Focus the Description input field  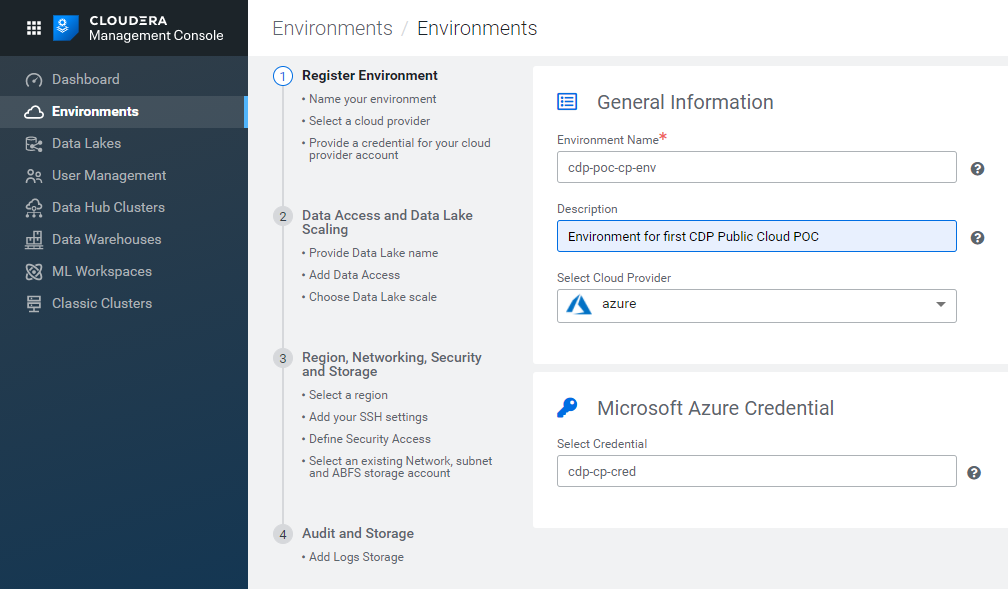click(x=757, y=236)
